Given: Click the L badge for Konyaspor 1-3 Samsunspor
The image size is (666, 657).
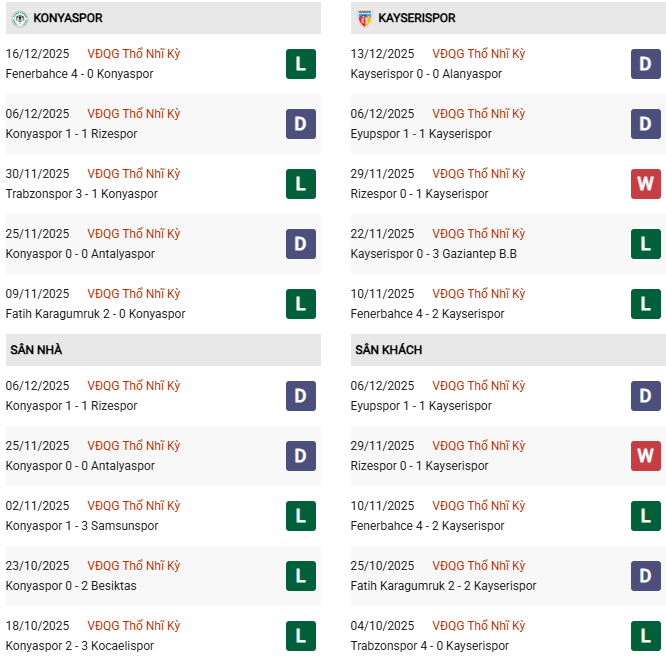Looking at the screenshot, I should (x=300, y=516).
